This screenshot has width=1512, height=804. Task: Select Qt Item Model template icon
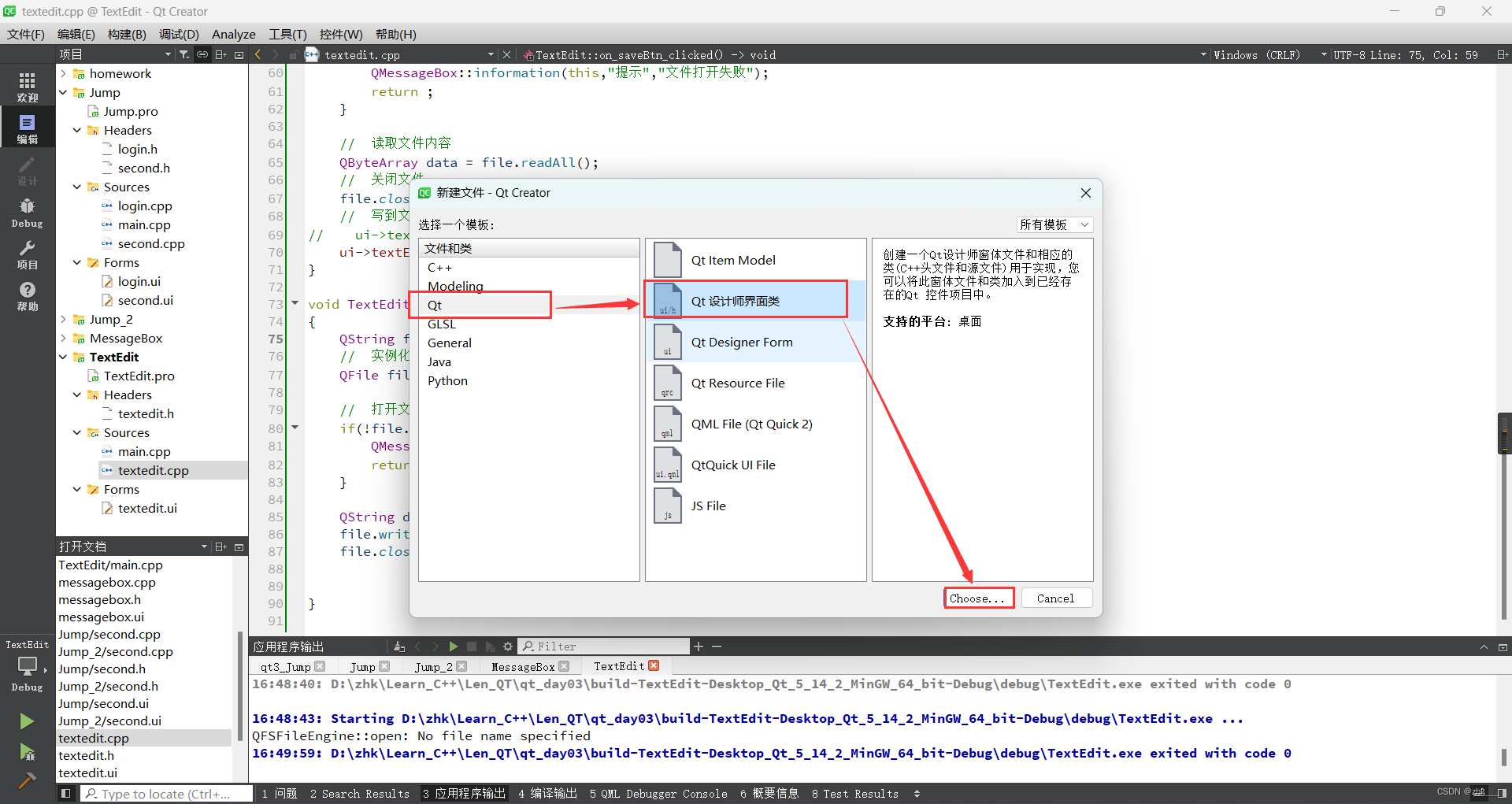coord(668,260)
